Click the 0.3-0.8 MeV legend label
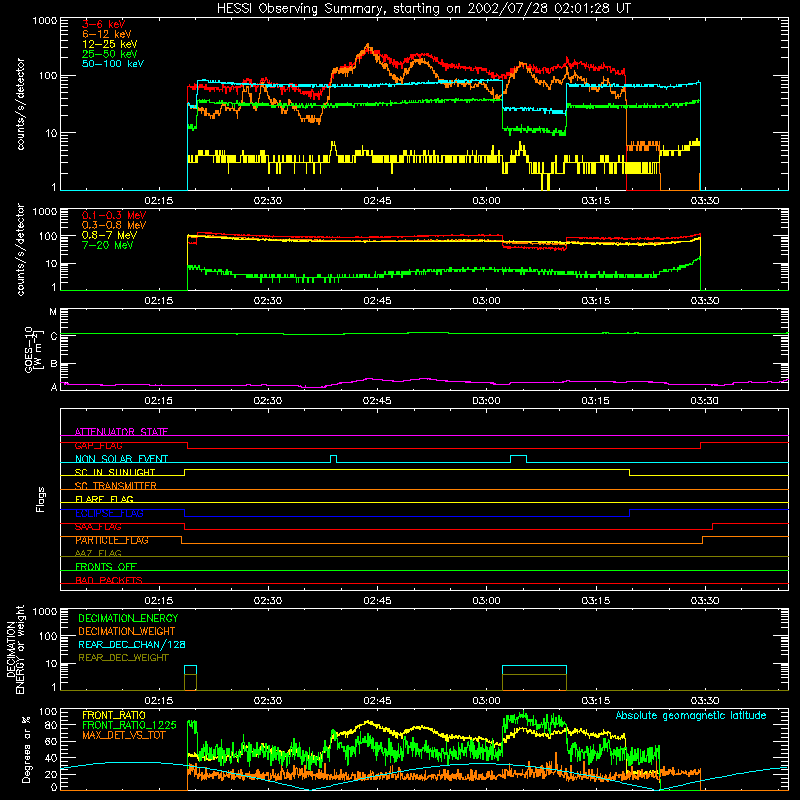Viewport: 800px width, 800px height. (114, 225)
